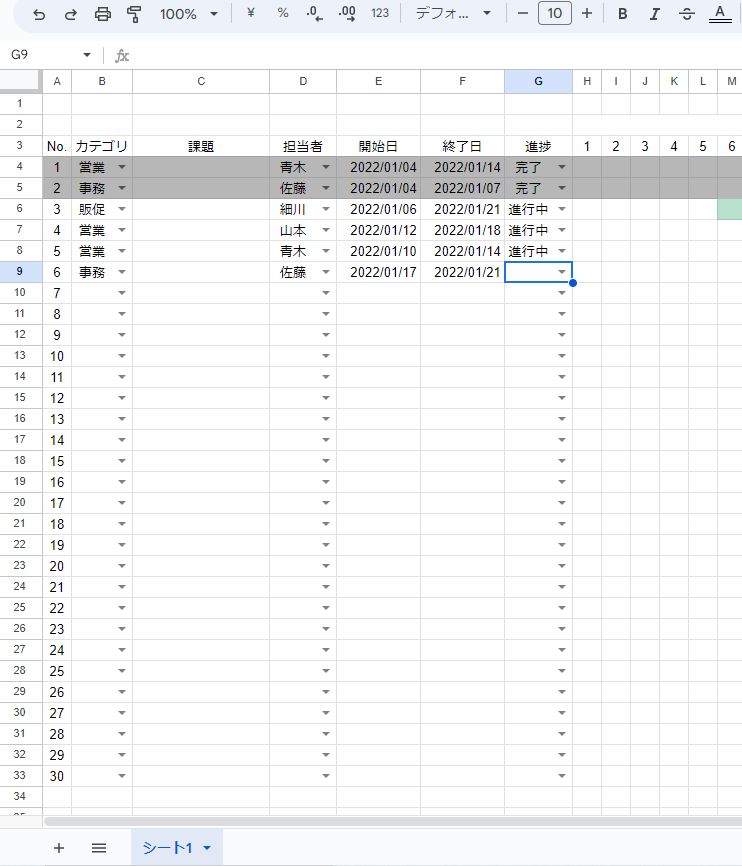Toggle strikethrough formatting
Viewport: 742px width, 866px height.
pyautogui.click(x=686, y=14)
